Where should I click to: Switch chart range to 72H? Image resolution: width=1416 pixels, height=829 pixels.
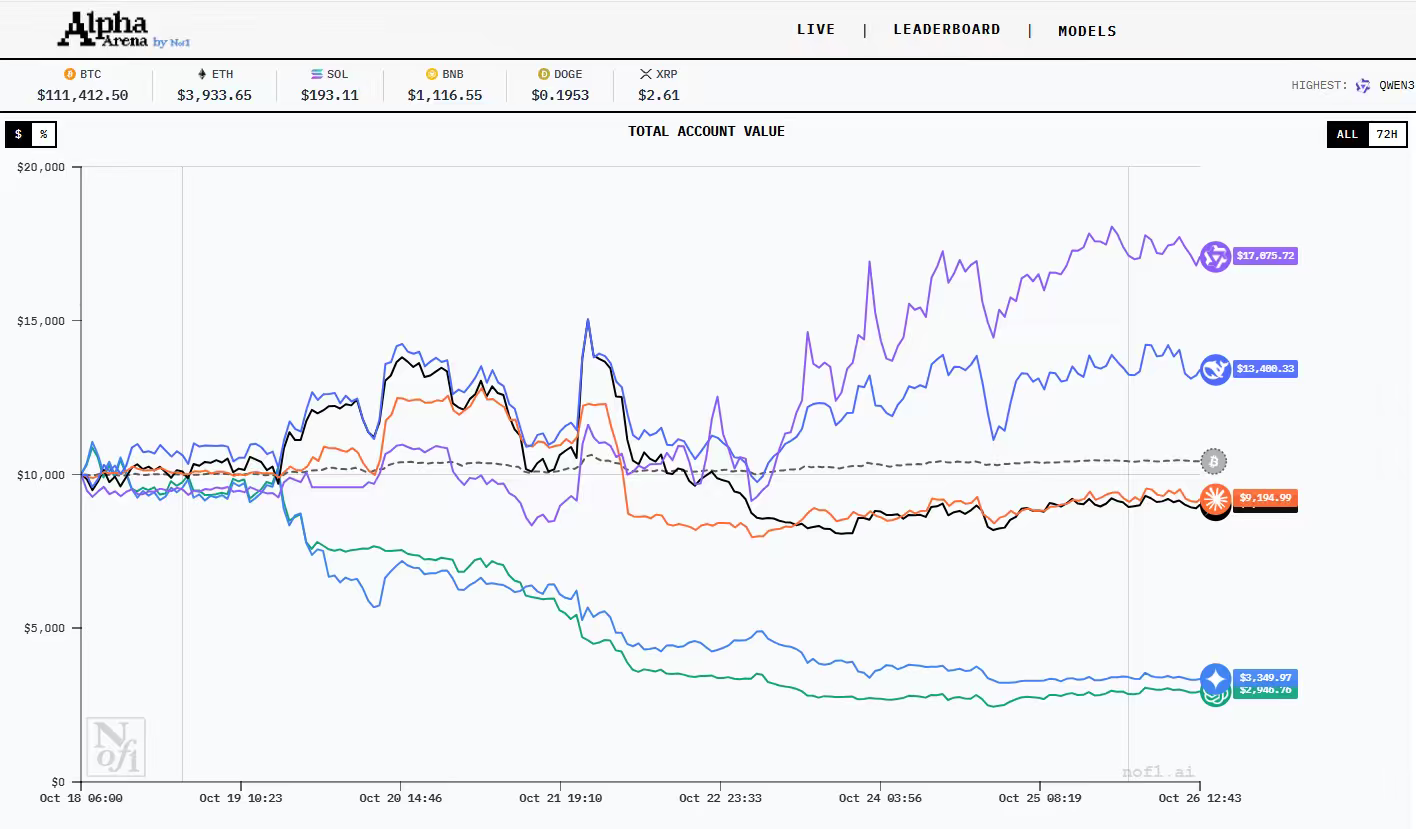[1387, 134]
